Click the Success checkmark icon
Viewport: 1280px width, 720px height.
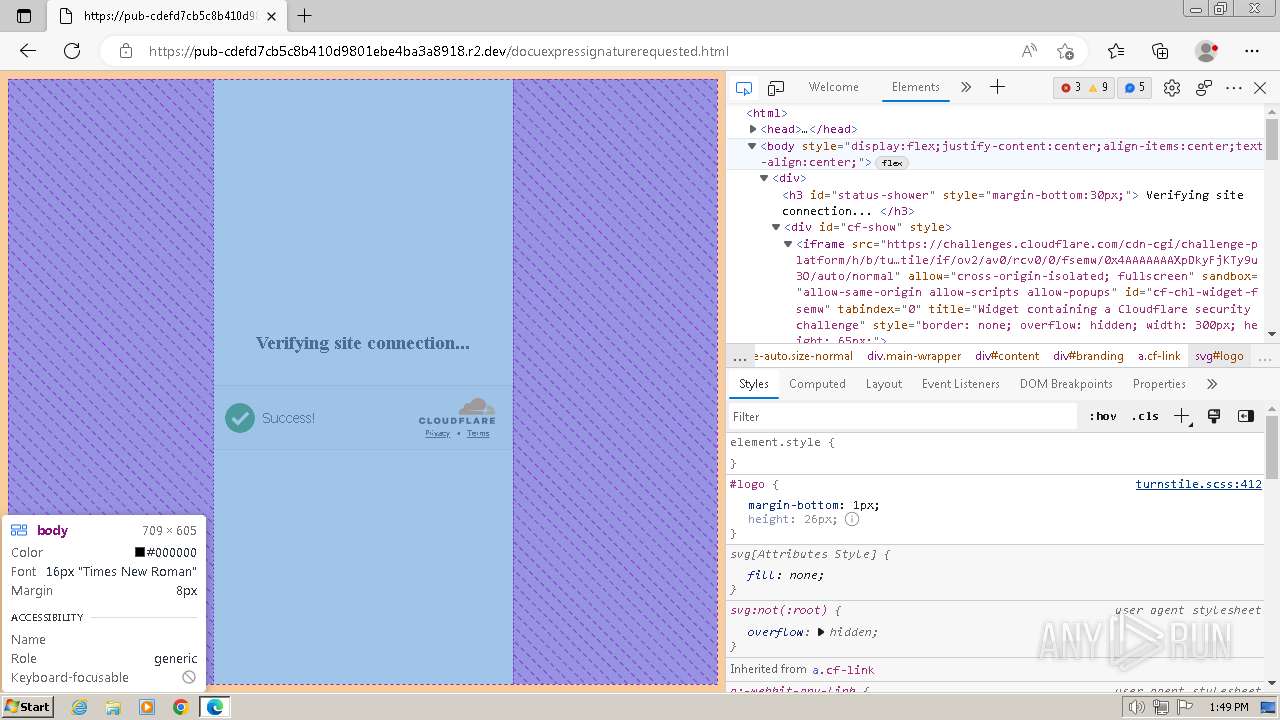(x=240, y=418)
